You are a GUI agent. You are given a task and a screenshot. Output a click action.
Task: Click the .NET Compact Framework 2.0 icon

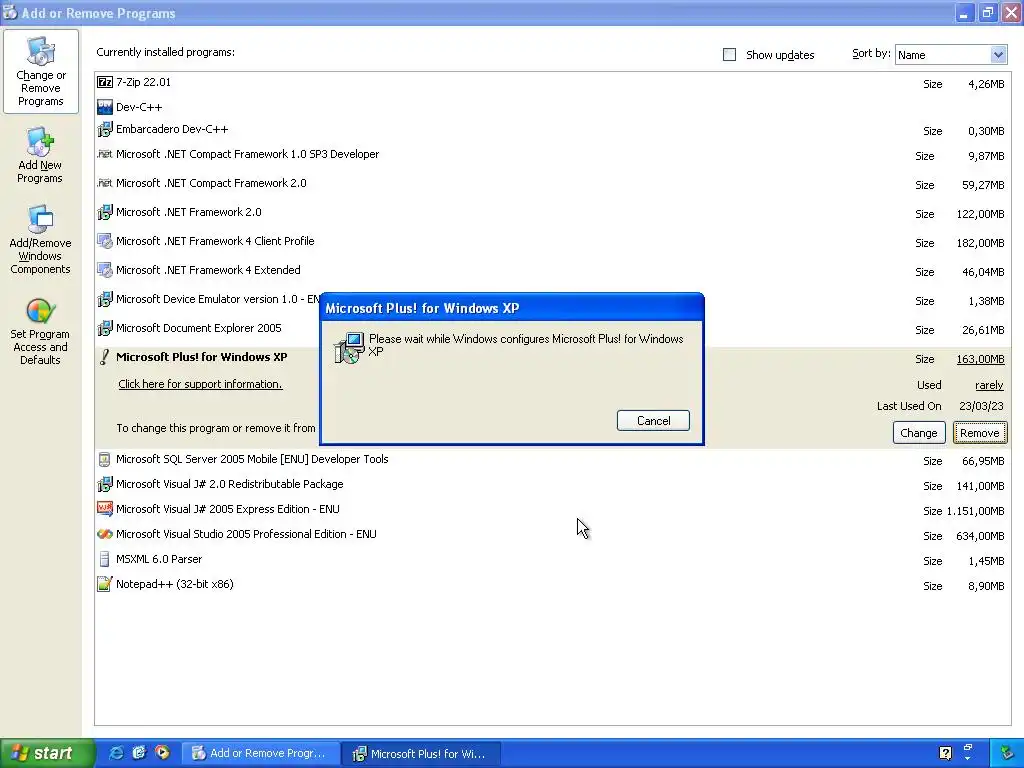[104, 183]
